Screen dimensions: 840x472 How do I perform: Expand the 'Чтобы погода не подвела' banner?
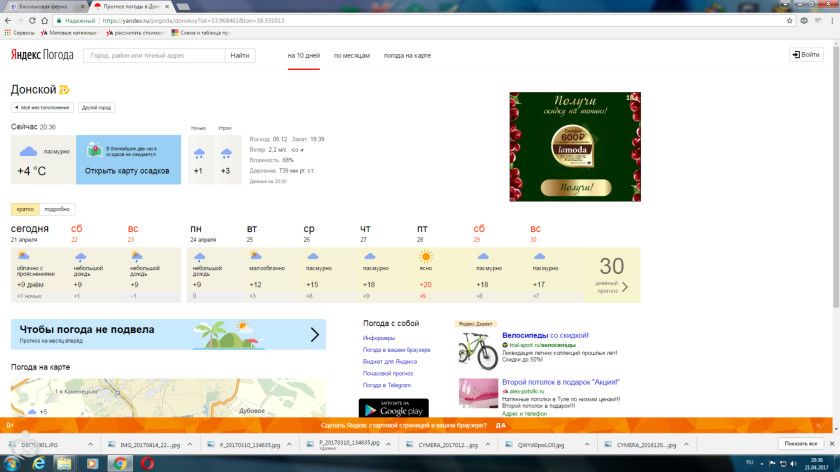(315, 335)
